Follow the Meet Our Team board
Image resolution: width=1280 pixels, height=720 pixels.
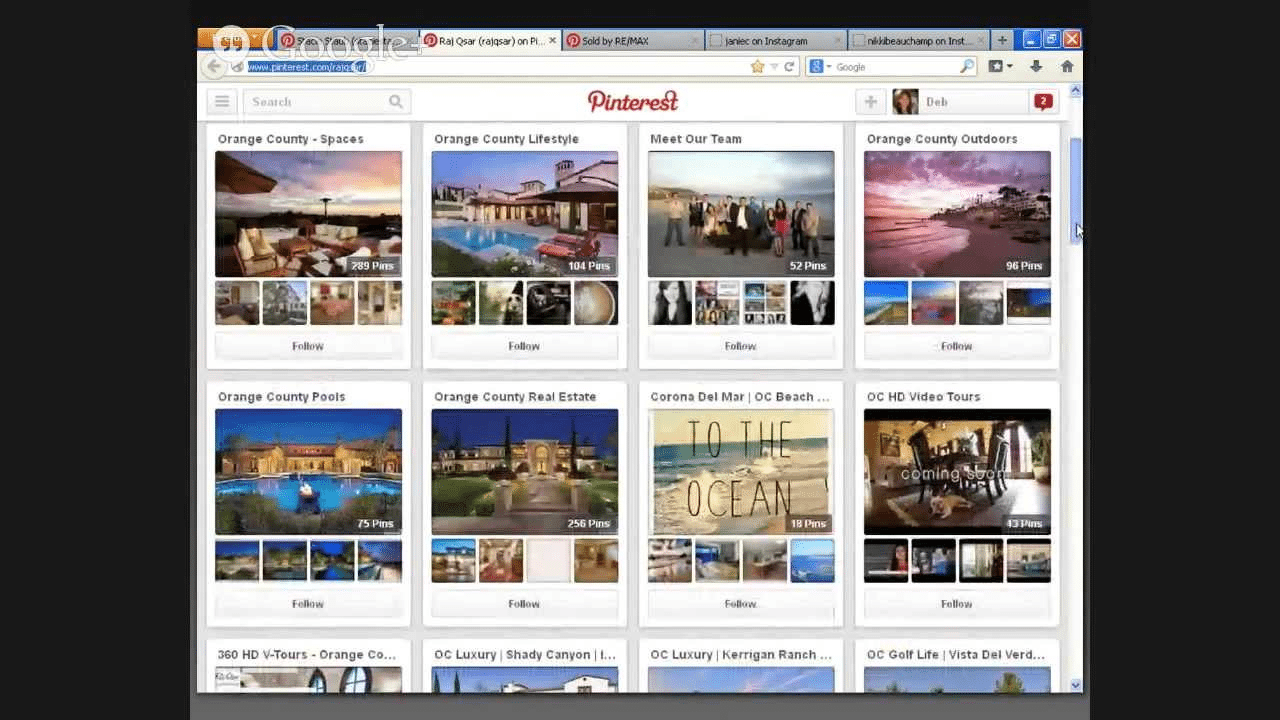(x=741, y=346)
